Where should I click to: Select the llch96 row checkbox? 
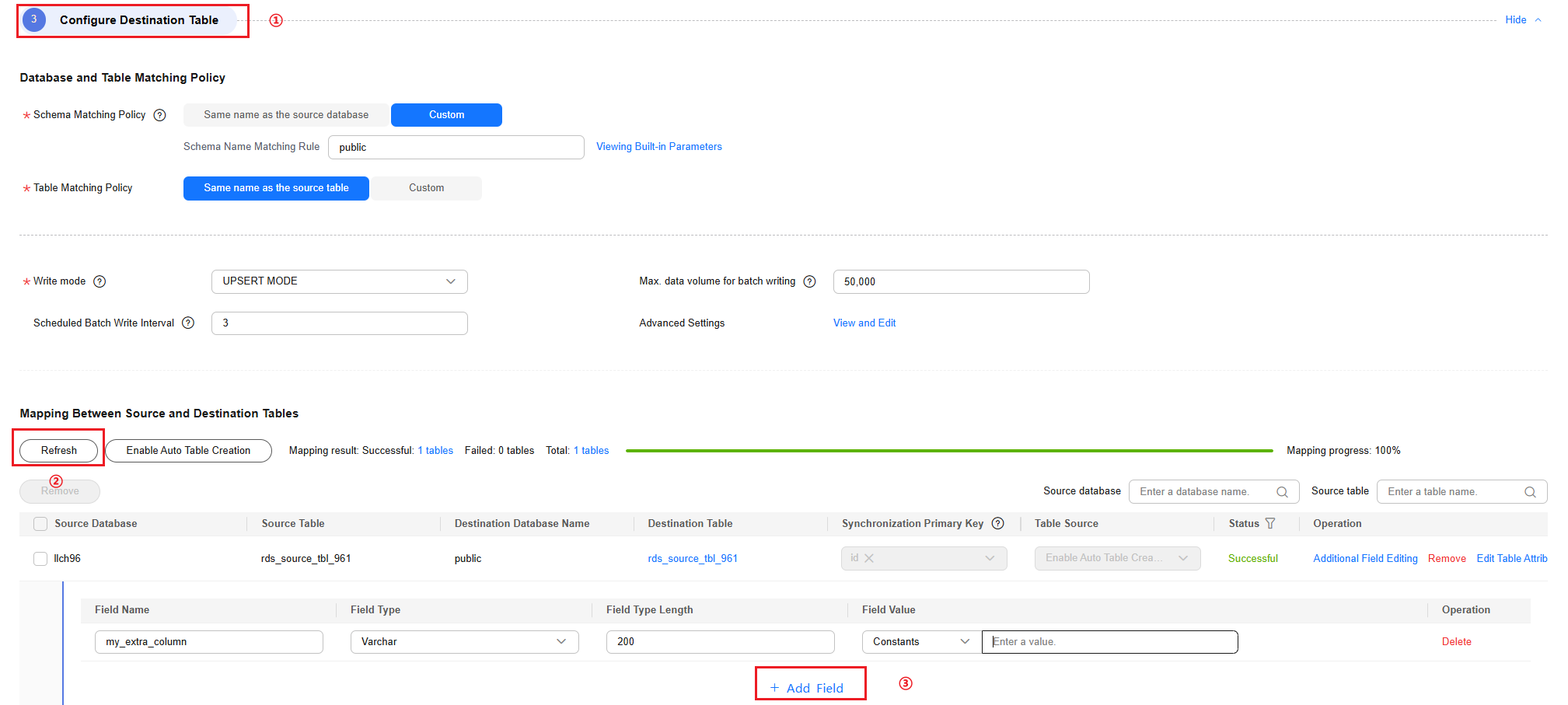coord(40,559)
